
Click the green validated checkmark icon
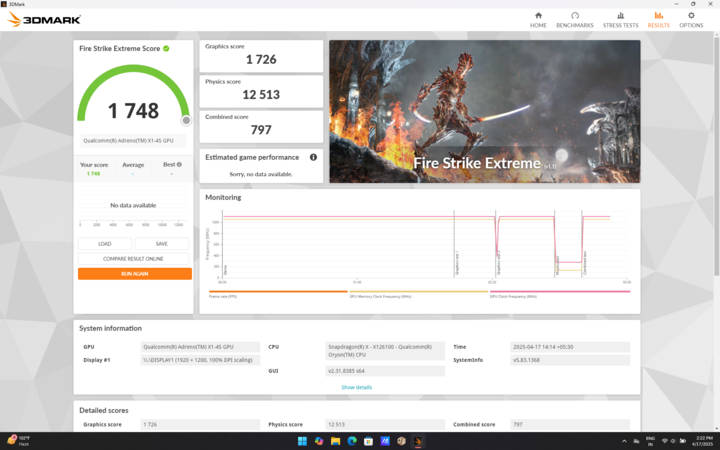click(x=166, y=48)
